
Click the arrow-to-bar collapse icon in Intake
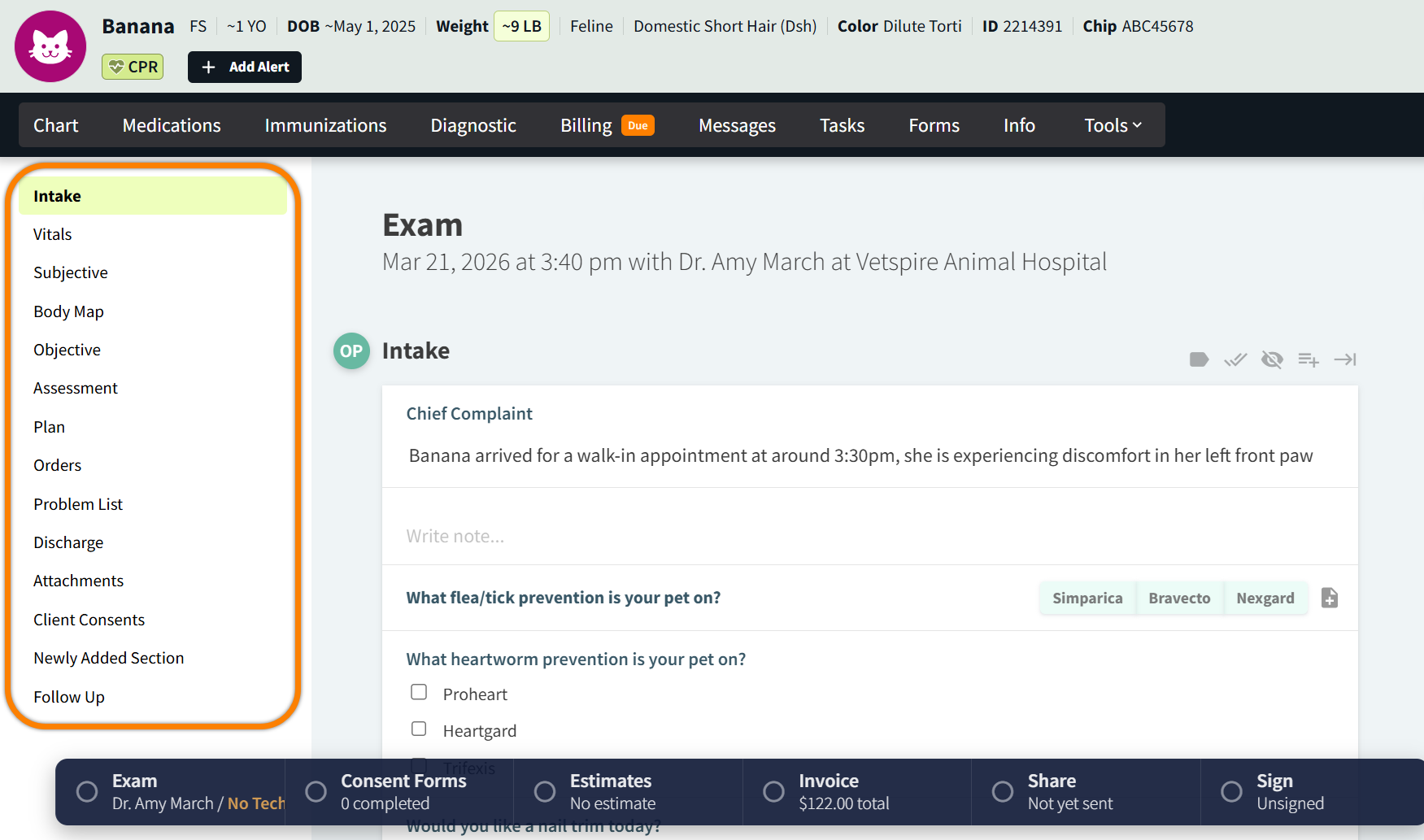pos(1345,359)
